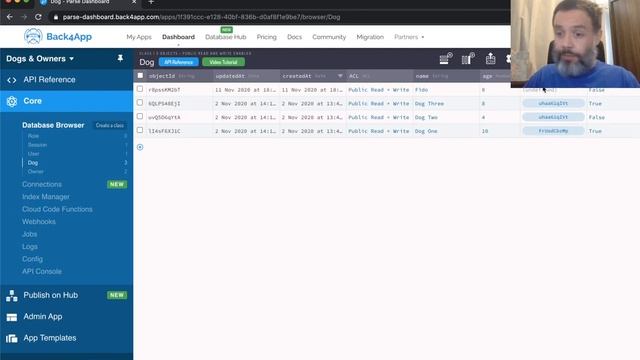Check the row with name Fido
This screenshot has width=640, height=360.
140,89
